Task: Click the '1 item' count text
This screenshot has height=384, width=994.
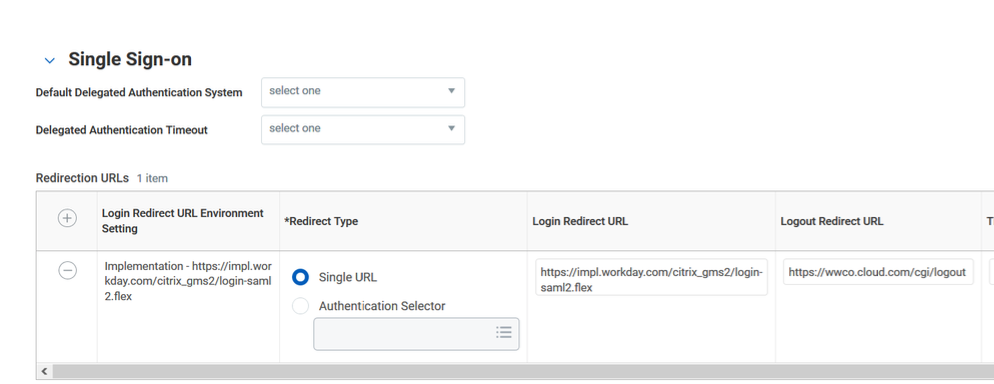Action: 152,179
